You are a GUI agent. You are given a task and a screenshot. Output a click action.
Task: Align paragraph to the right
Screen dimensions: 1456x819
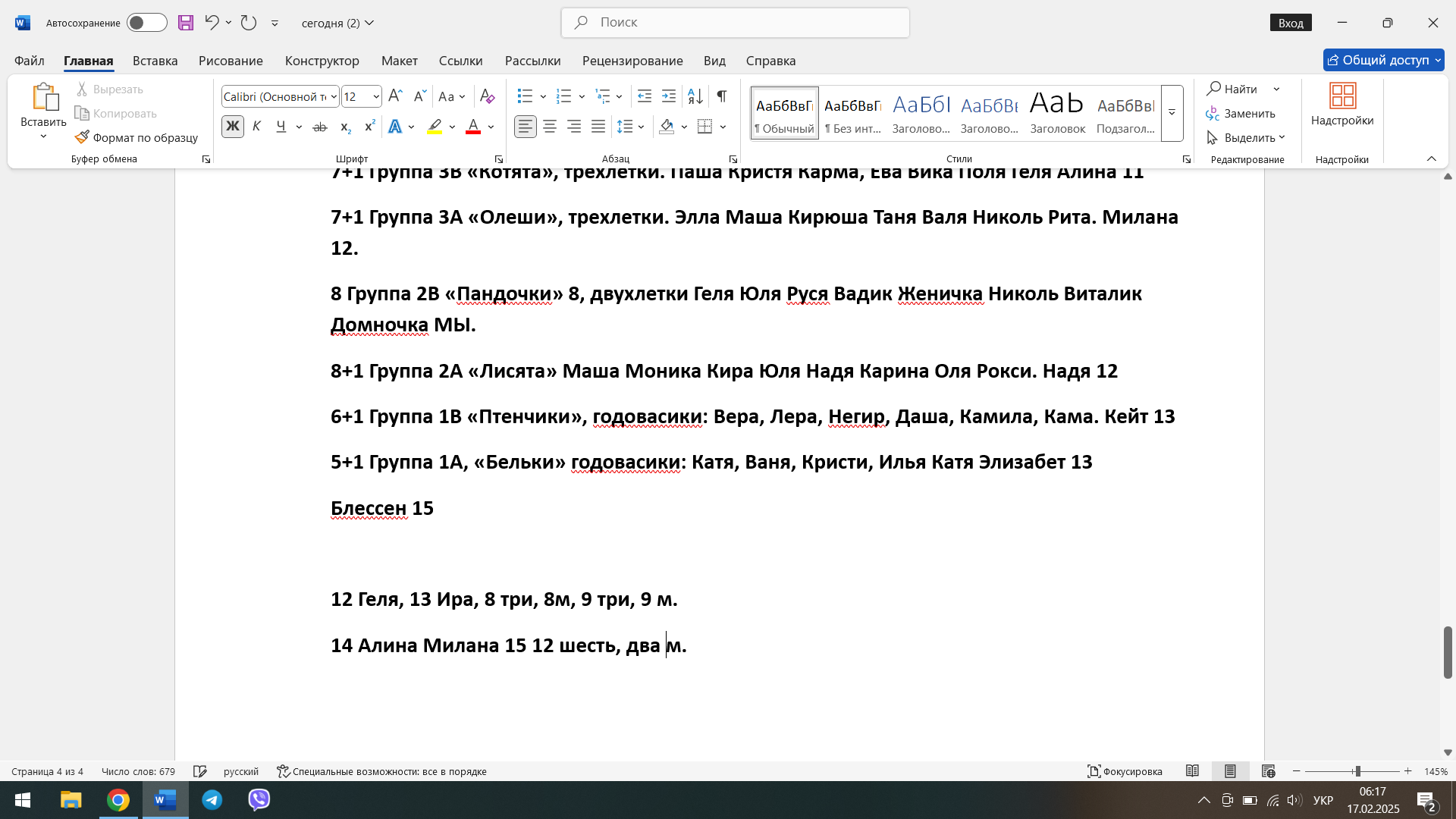[x=574, y=127]
